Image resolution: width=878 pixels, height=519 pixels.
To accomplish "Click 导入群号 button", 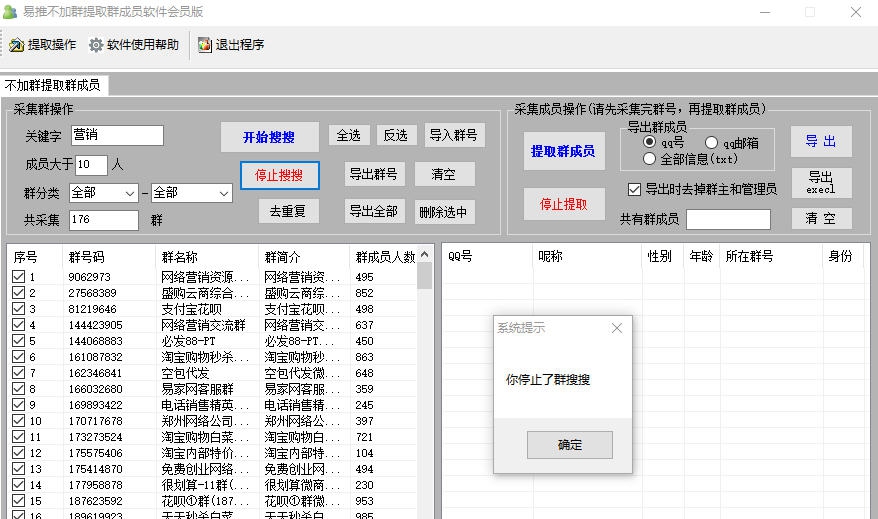I will tap(454, 135).
